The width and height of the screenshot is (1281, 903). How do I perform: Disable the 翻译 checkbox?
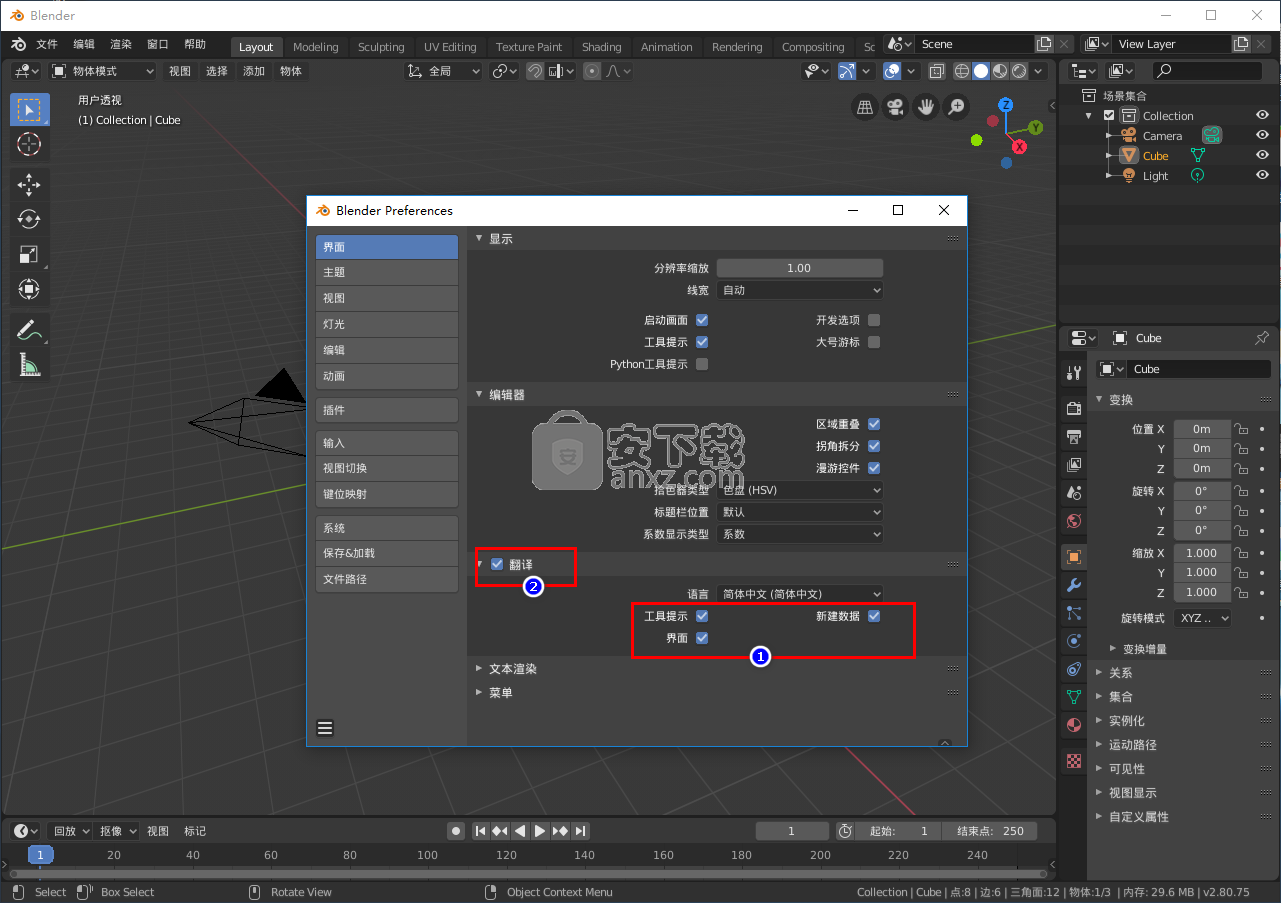(x=497, y=565)
